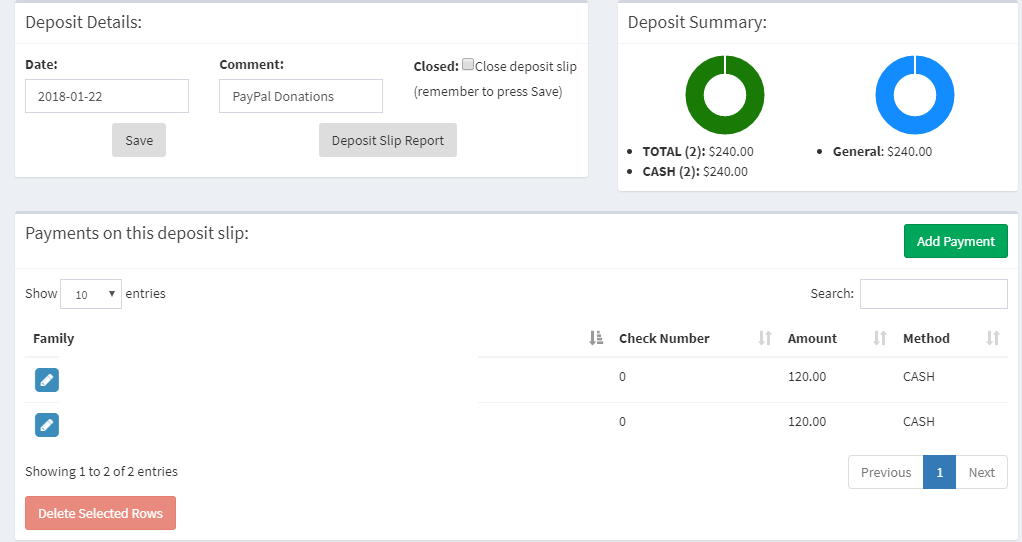Click Delete Selected Rows button
This screenshot has width=1022, height=542.
[100, 513]
